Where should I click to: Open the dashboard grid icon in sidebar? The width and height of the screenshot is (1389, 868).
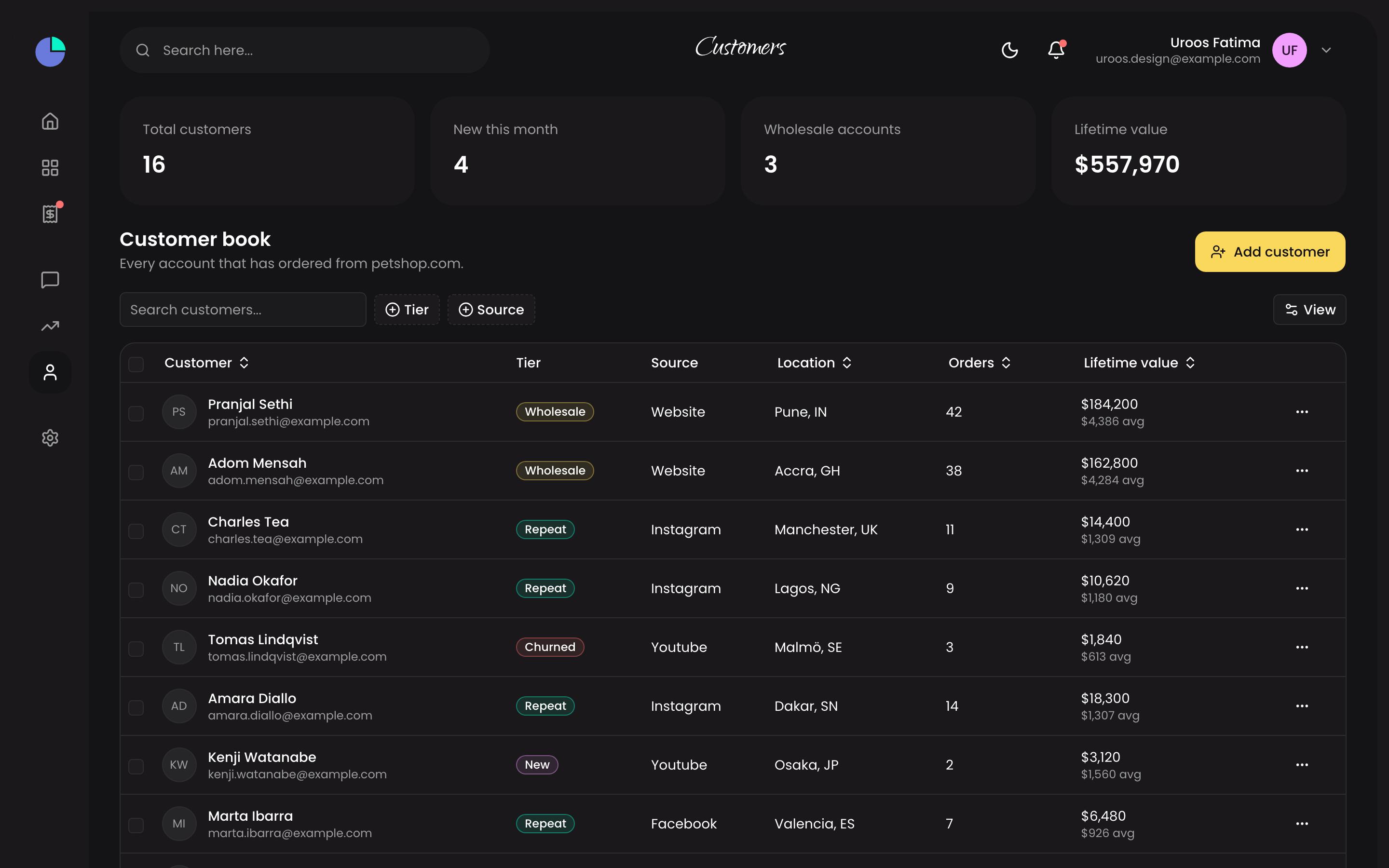50,168
